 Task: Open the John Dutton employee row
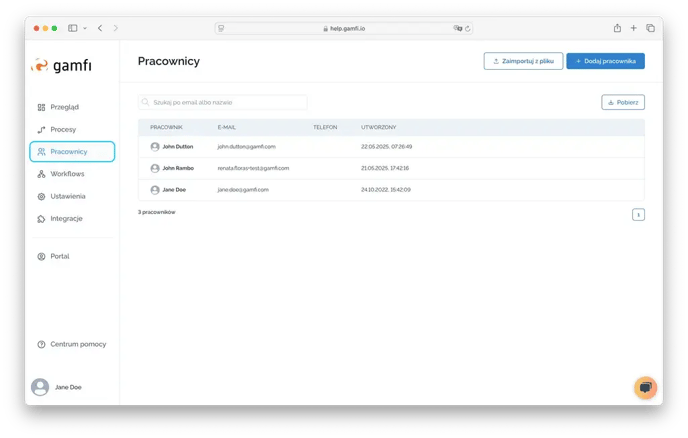tap(176, 146)
